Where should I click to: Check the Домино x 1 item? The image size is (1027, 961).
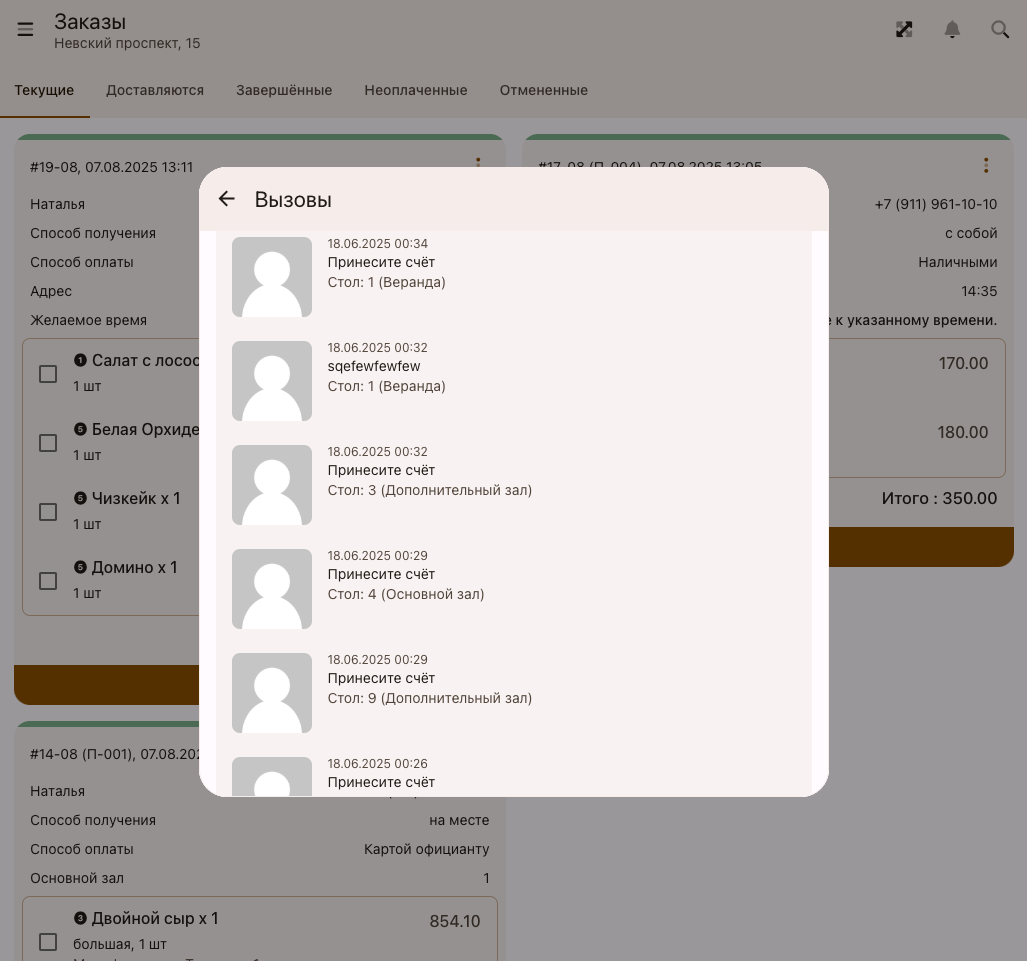[48, 581]
